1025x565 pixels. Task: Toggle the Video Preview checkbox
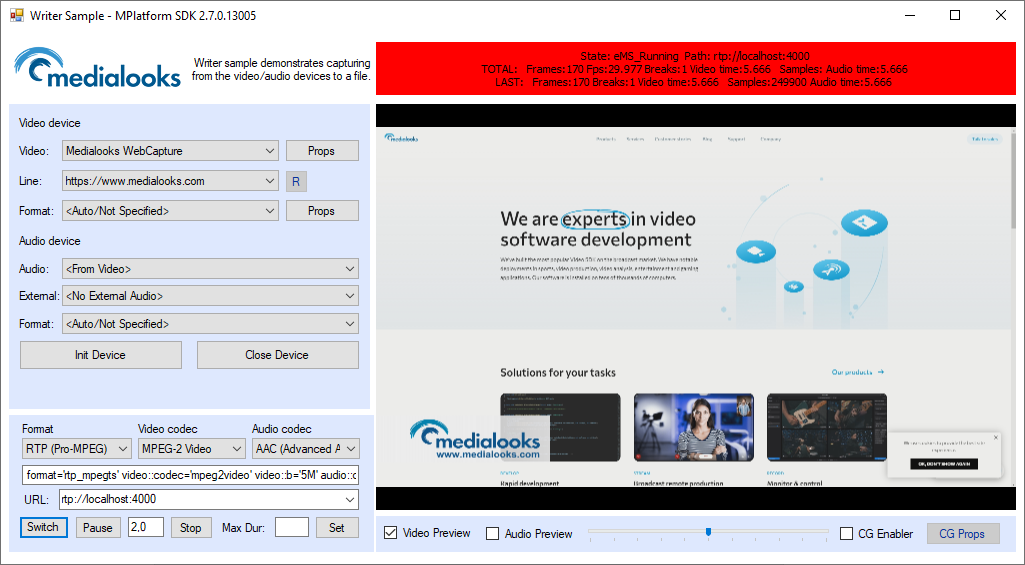(390, 533)
